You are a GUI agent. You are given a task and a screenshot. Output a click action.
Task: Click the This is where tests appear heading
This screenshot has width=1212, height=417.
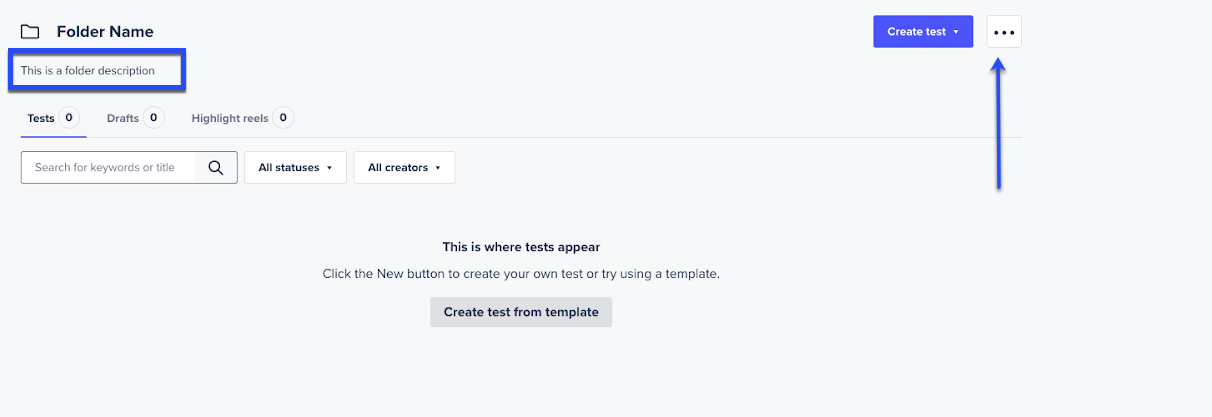pos(521,246)
